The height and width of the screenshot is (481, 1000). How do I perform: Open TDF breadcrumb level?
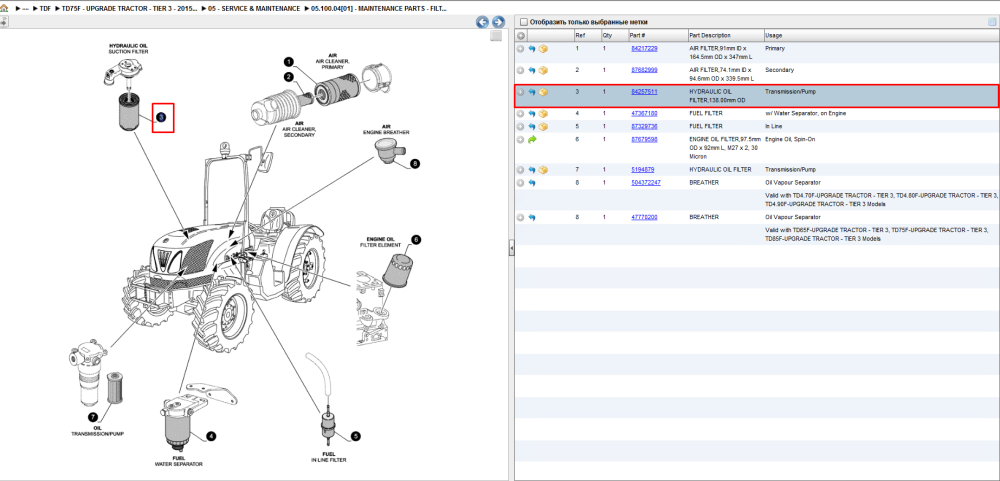[x=45, y=9]
